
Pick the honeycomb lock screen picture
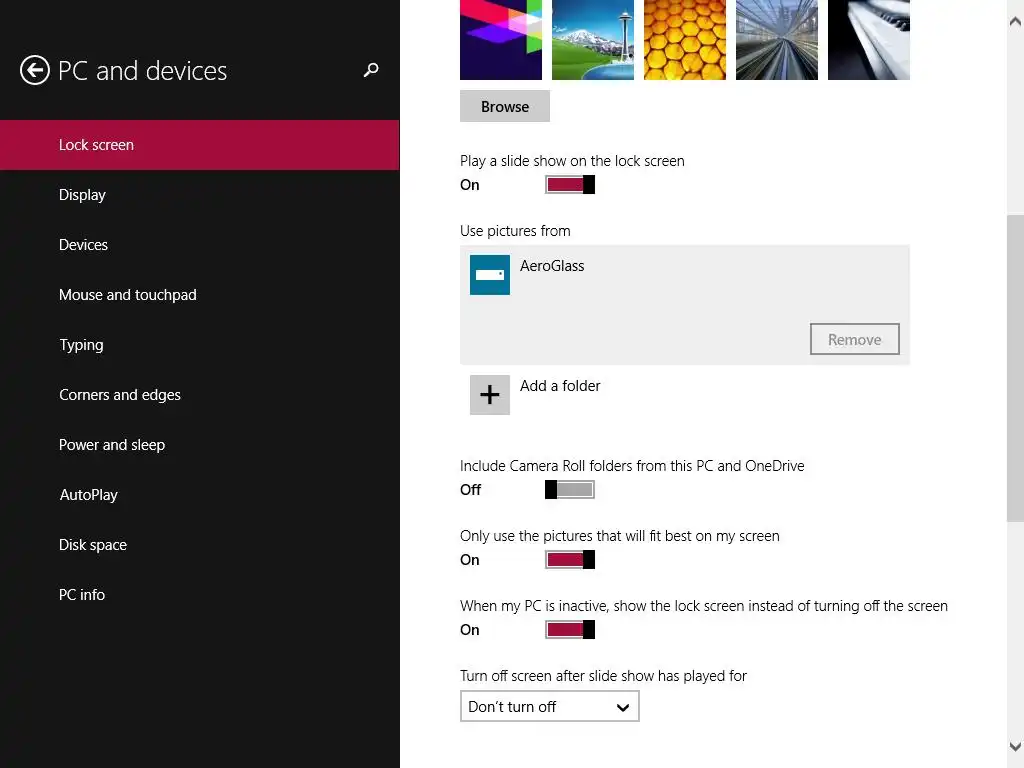[685, 40]
